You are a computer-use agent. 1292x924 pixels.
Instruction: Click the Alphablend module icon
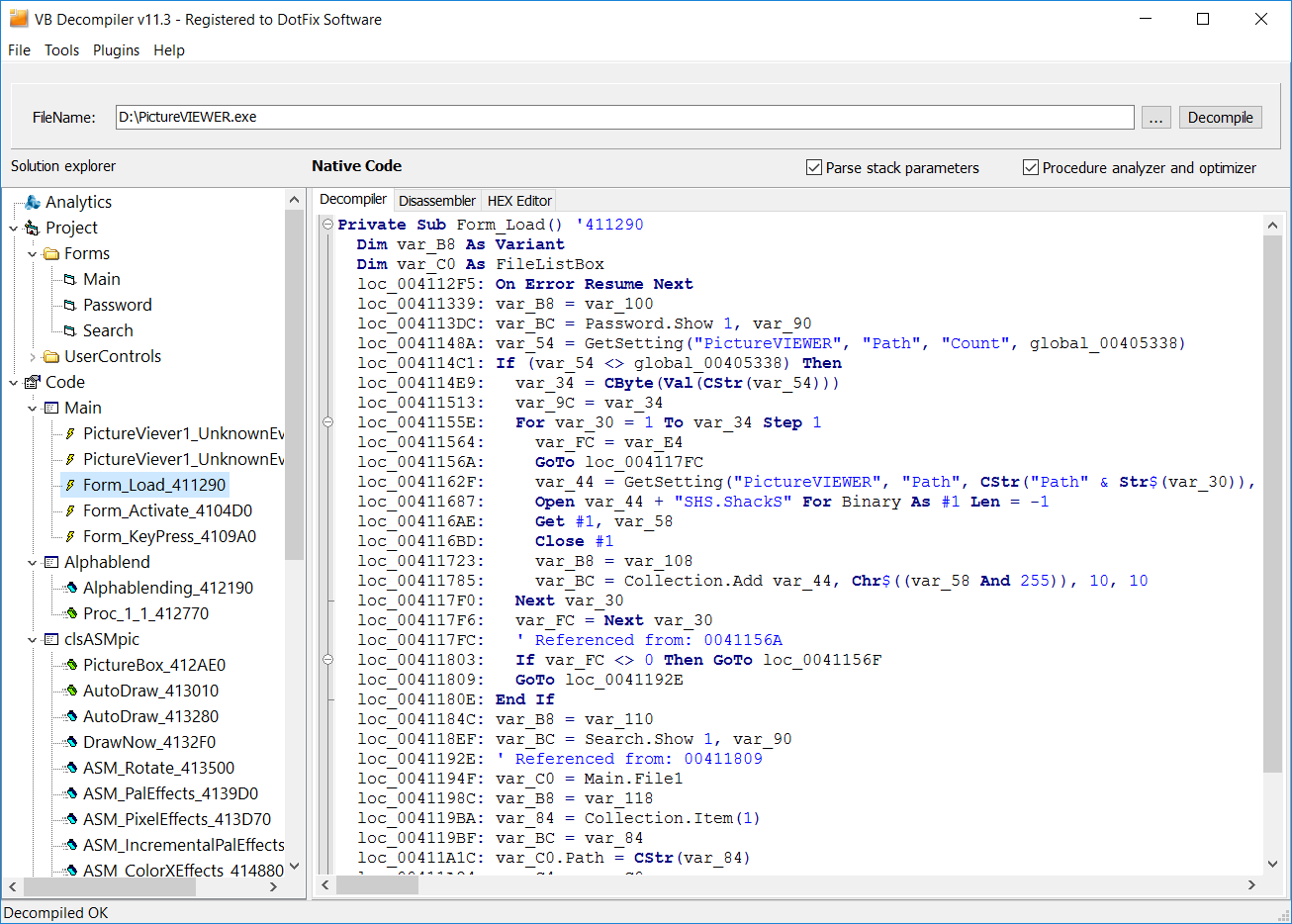click(x=51, y=562)
